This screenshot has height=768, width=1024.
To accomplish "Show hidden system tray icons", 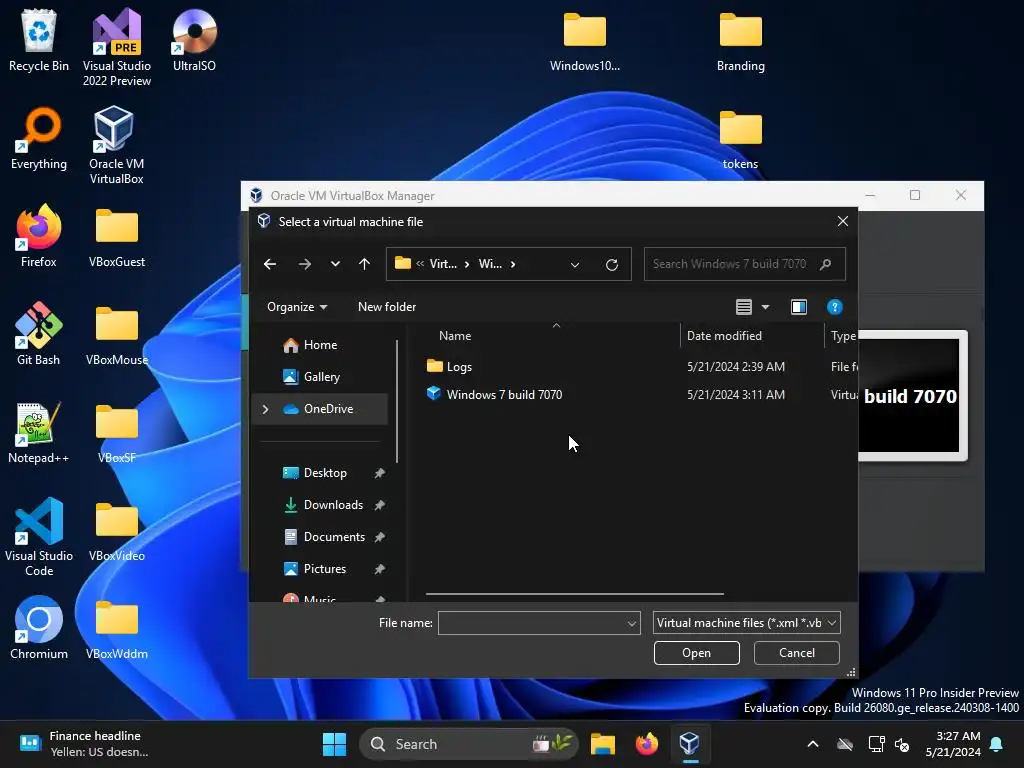I will (x=812, y=744).
